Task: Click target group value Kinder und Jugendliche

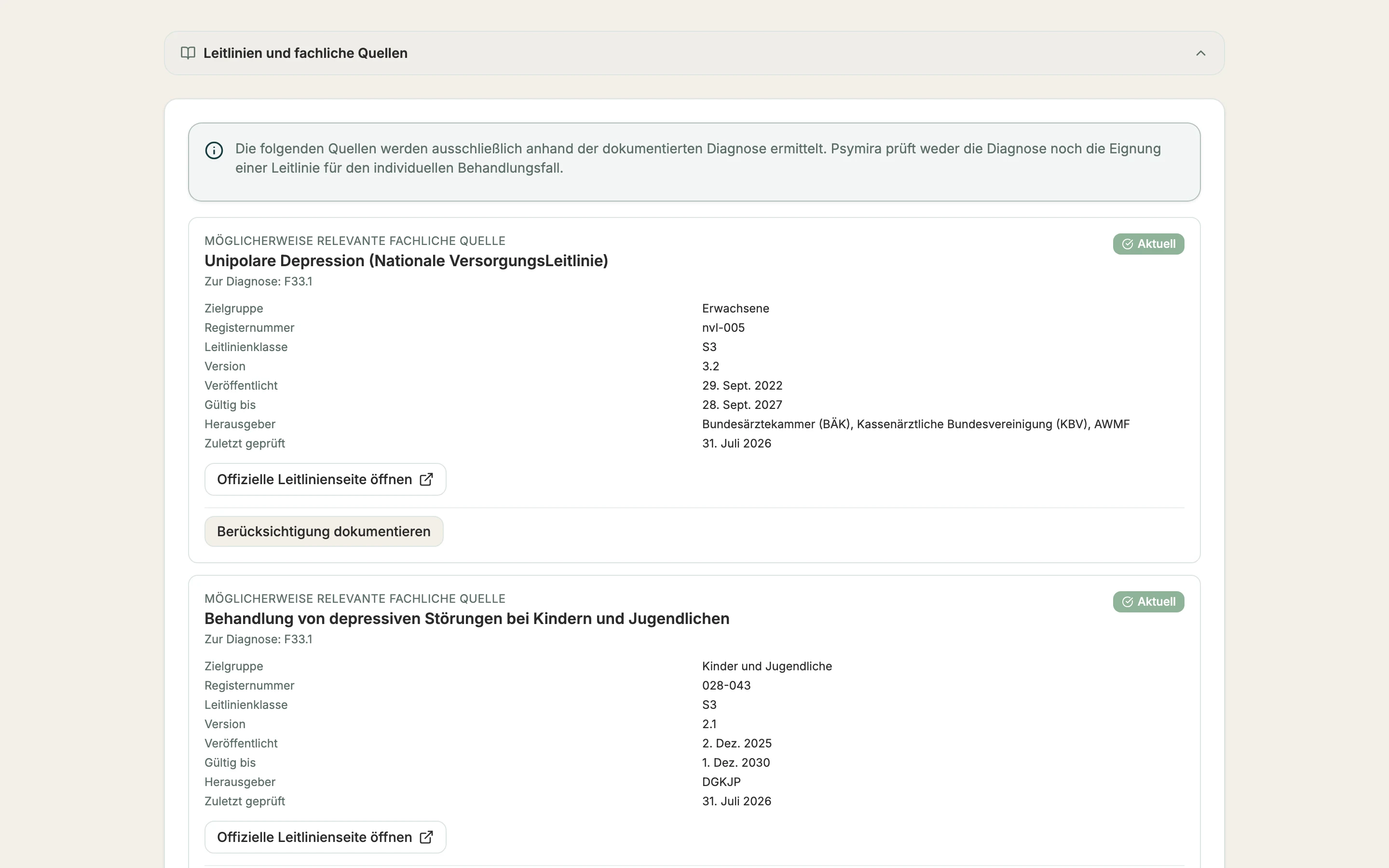Action: click(x=767, y=666)
